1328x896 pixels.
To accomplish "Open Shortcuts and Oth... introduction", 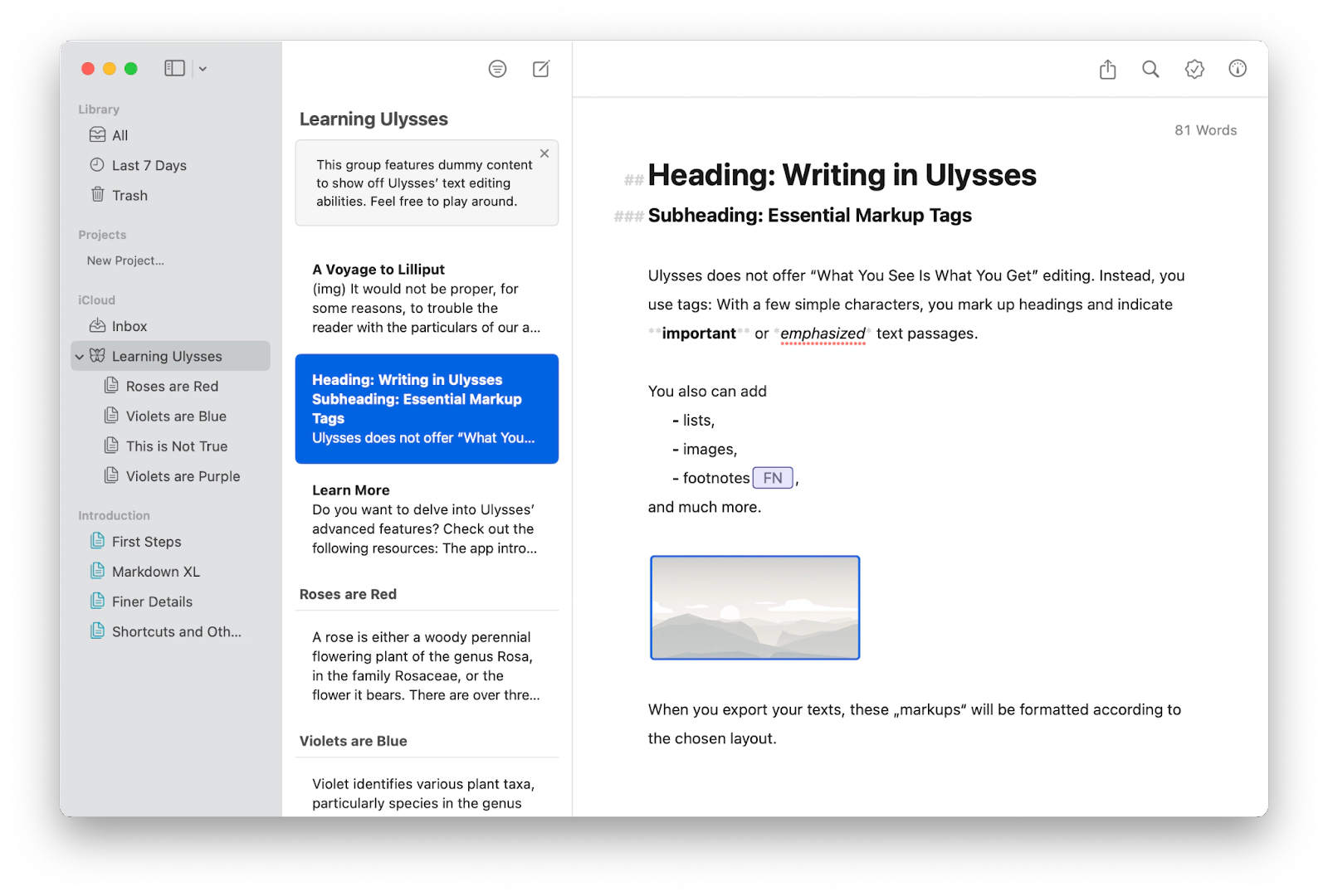I will pos(171,631).
